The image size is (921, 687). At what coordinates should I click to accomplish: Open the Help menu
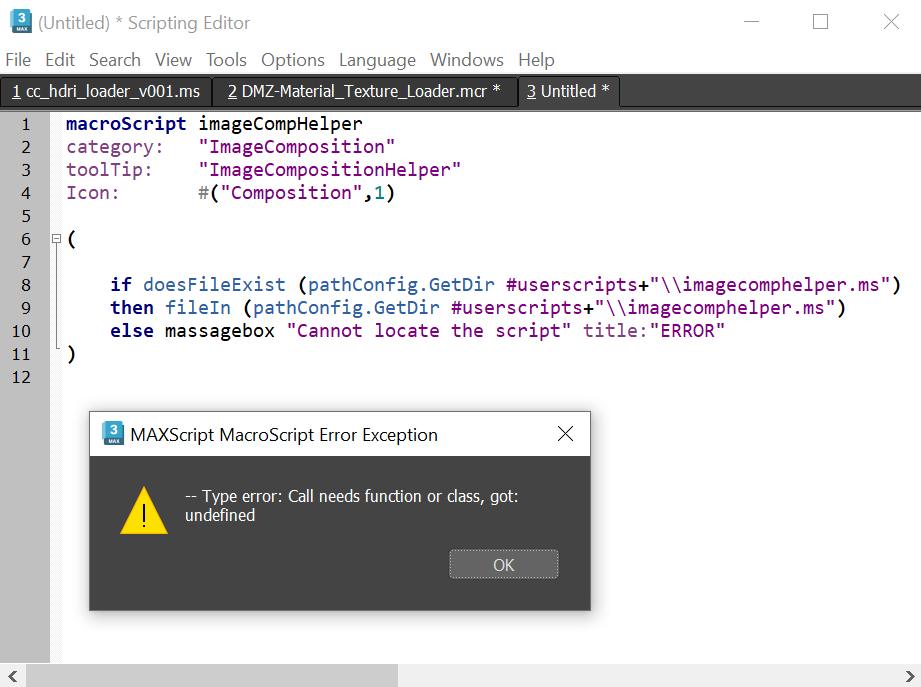(x=536, y=60)
